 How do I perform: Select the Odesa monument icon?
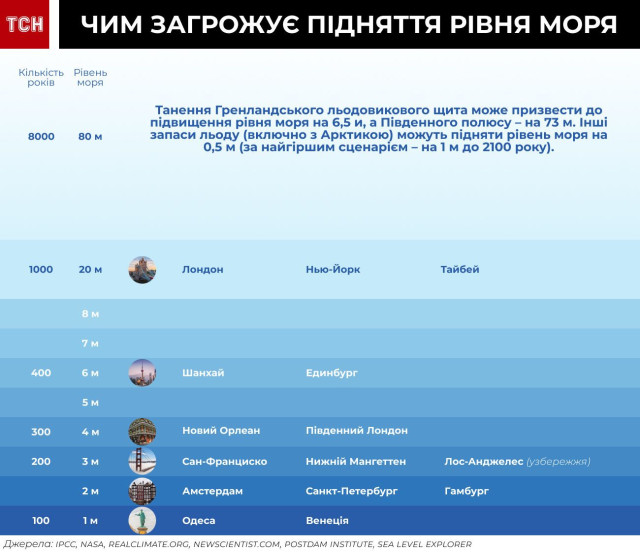pyautogui.click(x=142, y=520)
